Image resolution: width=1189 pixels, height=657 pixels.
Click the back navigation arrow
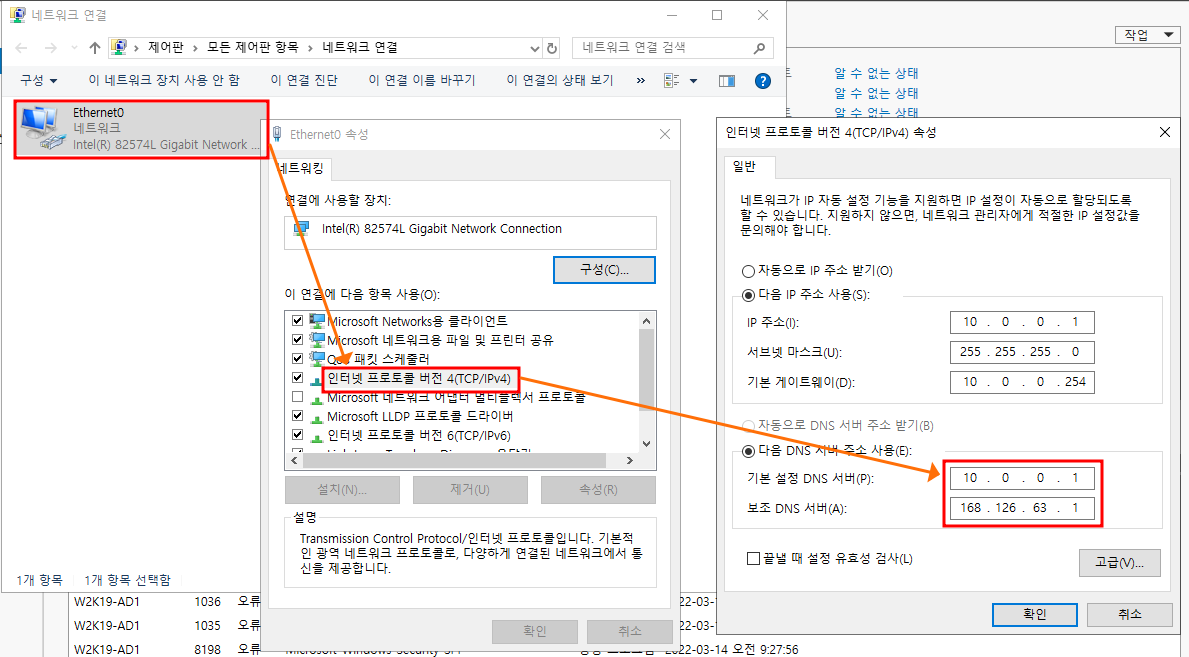tap(21, 48)
